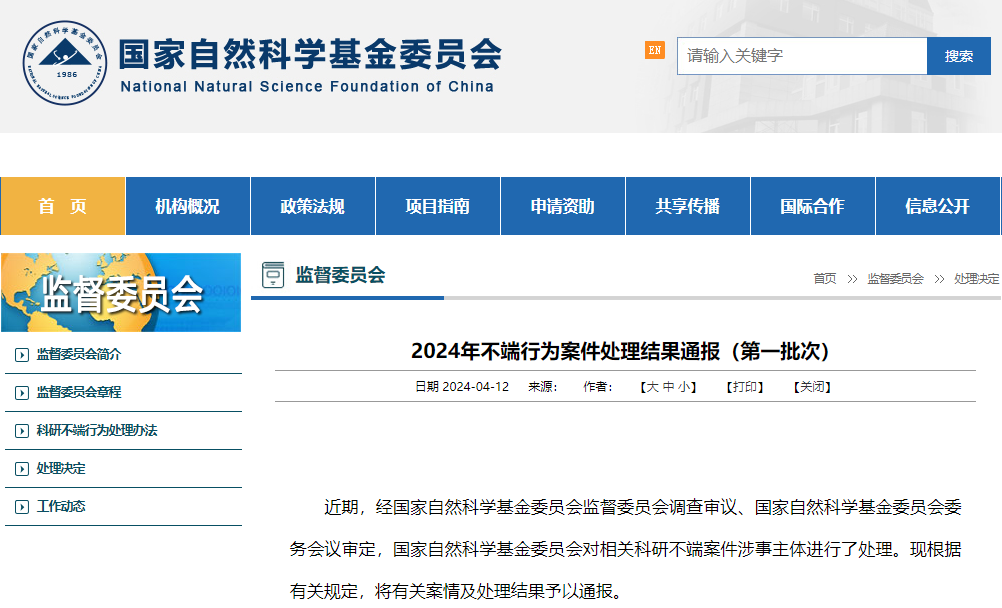Focus the keyword search input field
The height and width of the screenshot is (608, 1002).
802,56
